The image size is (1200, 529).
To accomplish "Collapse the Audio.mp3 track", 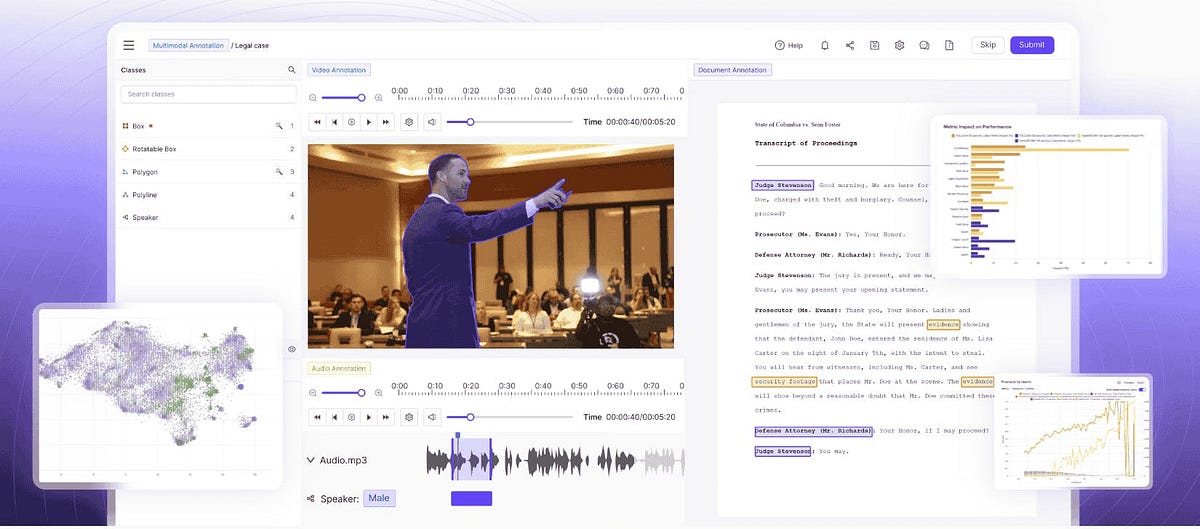I will point(311,460).
